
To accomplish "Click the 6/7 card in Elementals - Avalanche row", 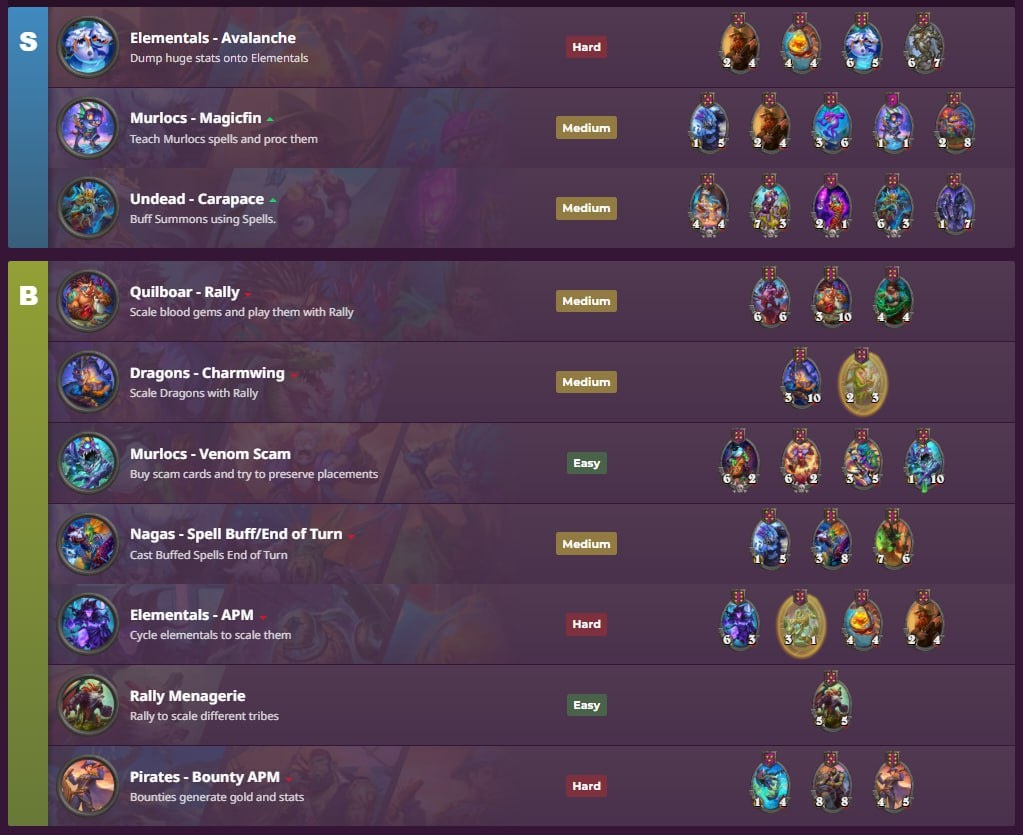I will coord(924,42).
